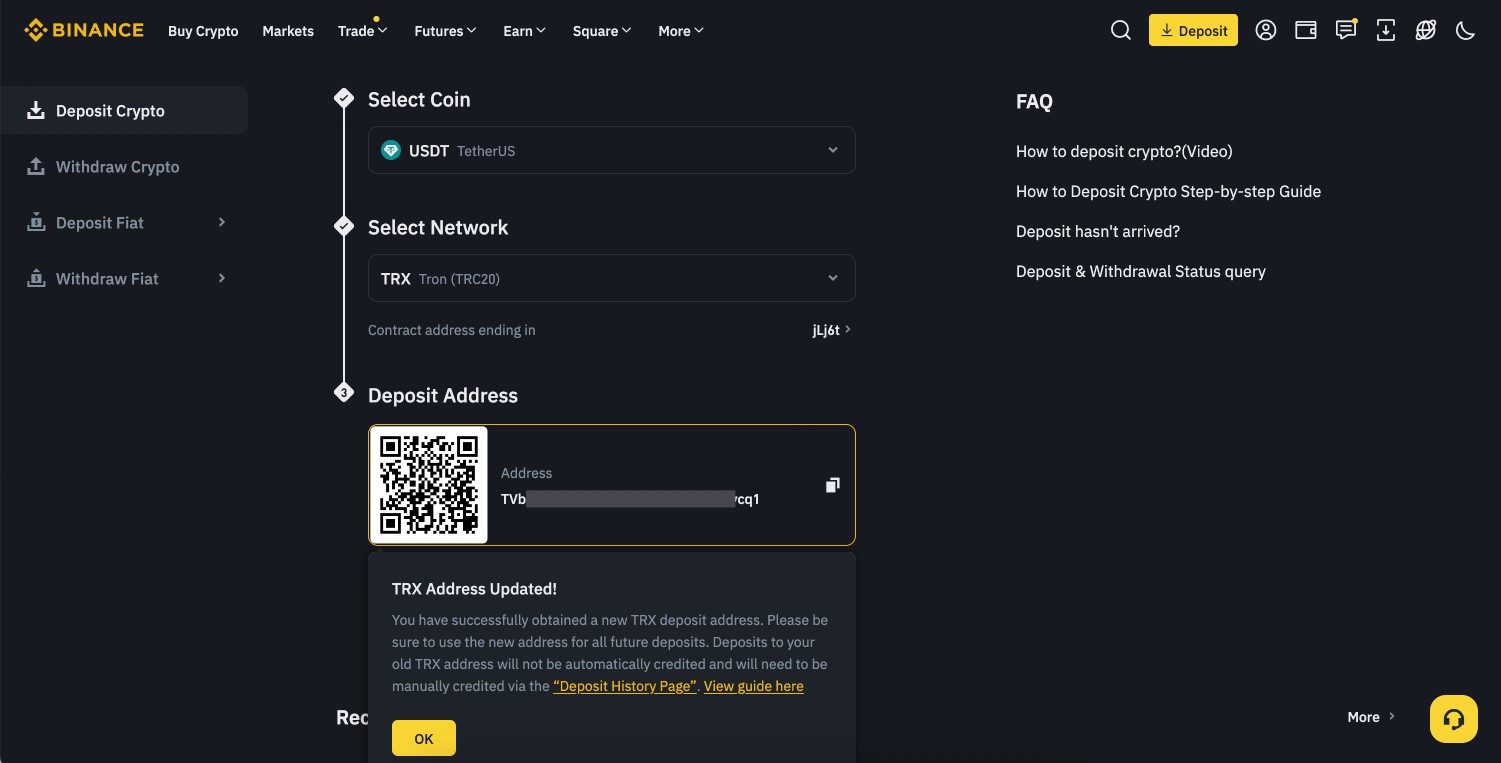The width and height of the screenshot is (1501, 763).
Task: Copy the deposit address icon
Action: pos(832,485)
